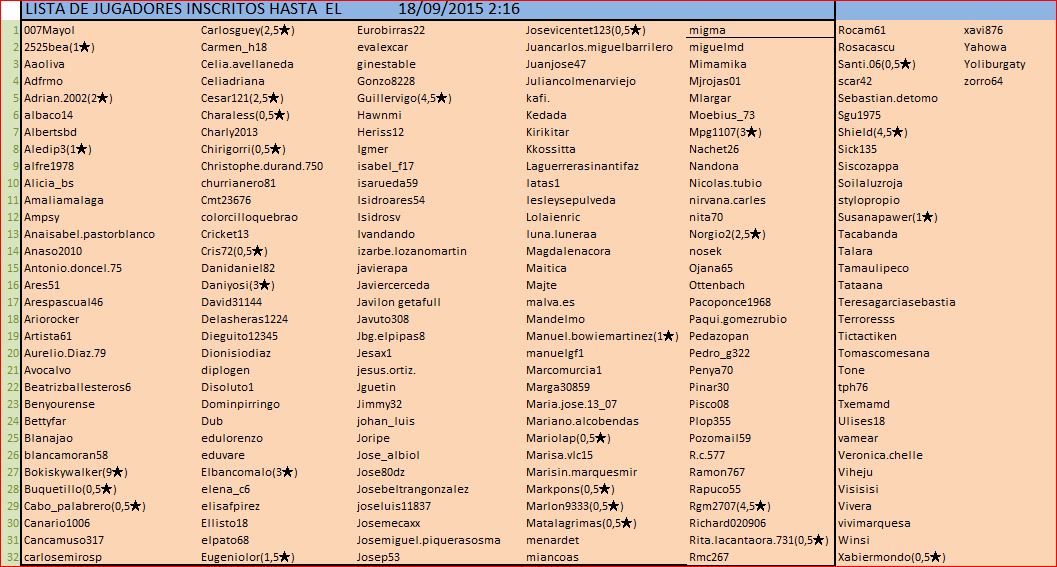1057x567 pixels.
Task: Select the cell containing Josevicentet123(0,5★)
Action: [x=585, y=30]
